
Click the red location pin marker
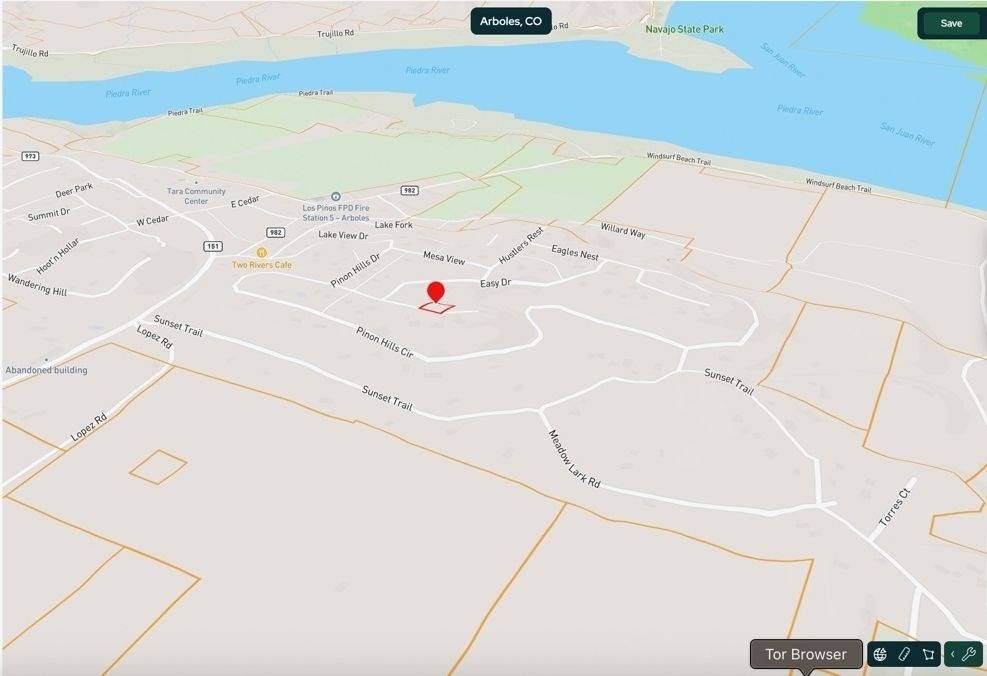[436, 293]
